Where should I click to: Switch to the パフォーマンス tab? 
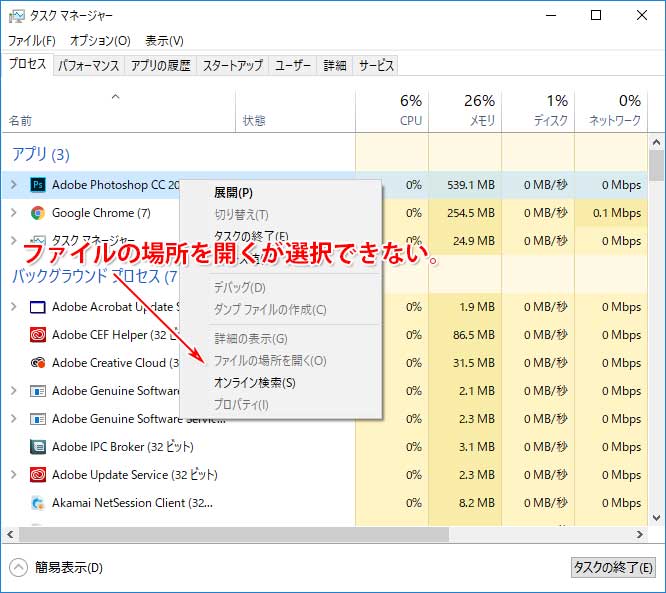point(89,65)
